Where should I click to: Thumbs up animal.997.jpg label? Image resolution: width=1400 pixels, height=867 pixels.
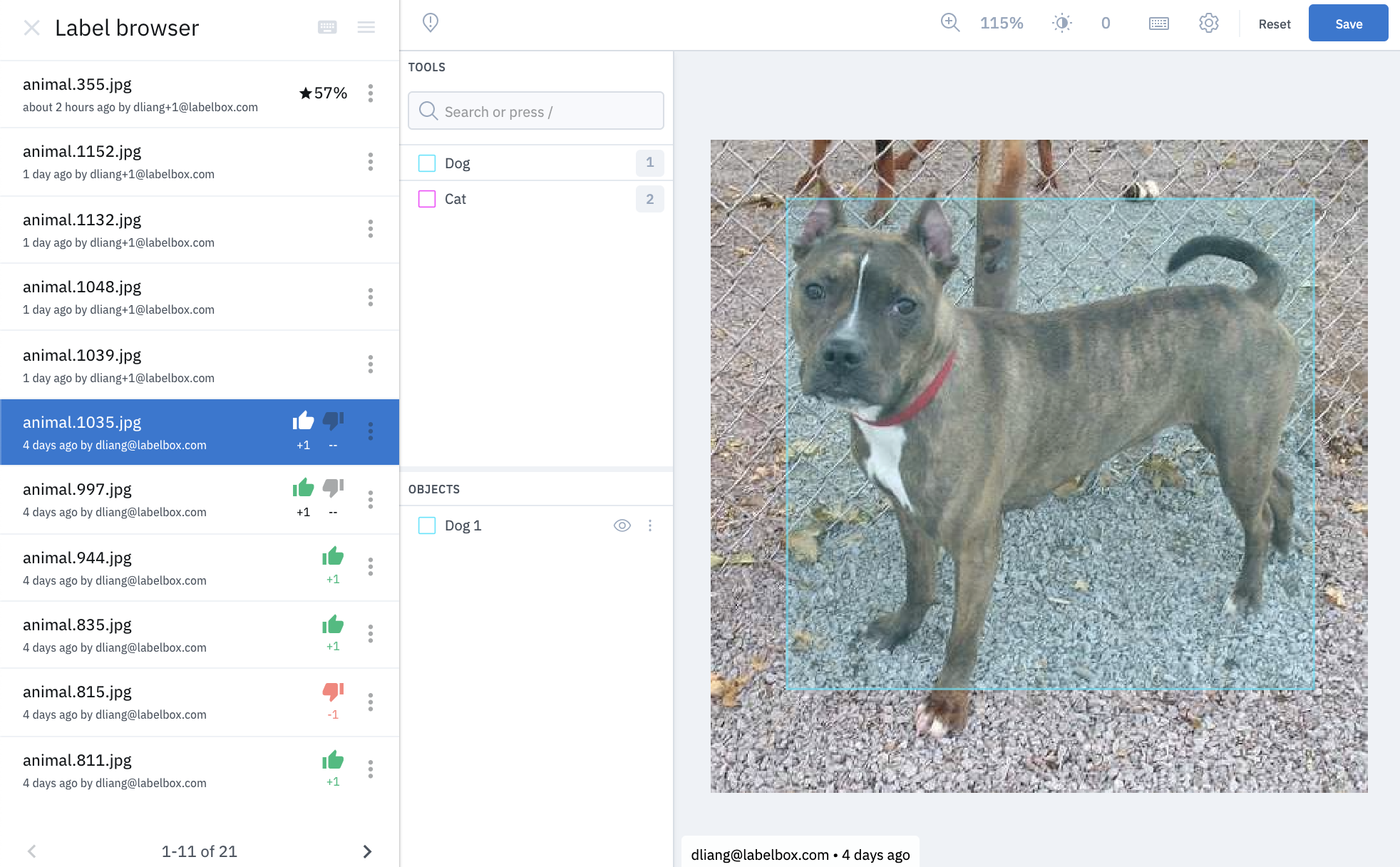click(303, 488)
